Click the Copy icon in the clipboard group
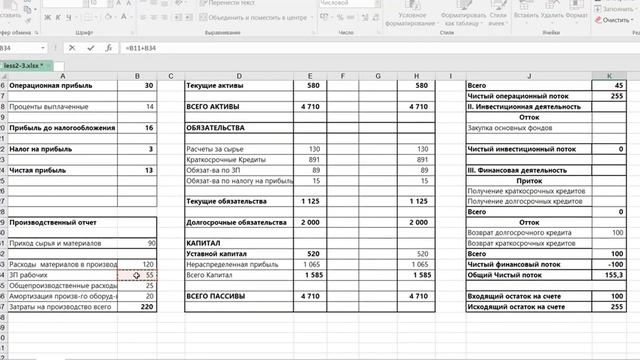The image size is (640, 360). [x=27, y=9]
